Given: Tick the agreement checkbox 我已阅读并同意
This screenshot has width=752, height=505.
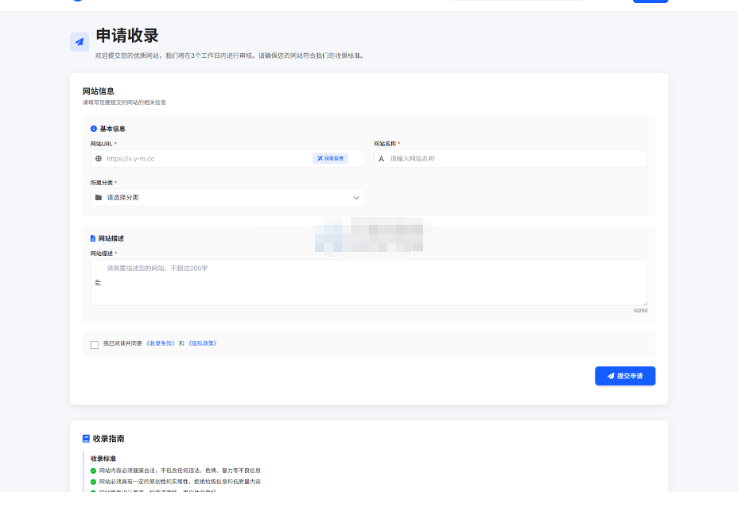Looking at the screenshot, I should [95, 344].
